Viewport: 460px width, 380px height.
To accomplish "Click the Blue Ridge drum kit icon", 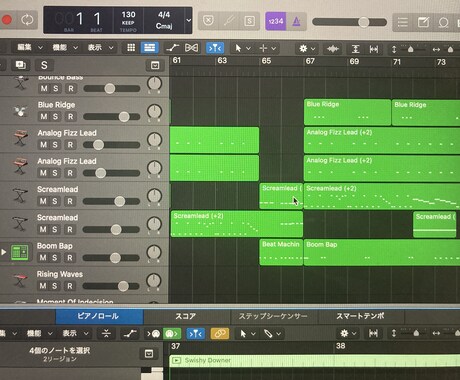I will [x=20, y=112].
